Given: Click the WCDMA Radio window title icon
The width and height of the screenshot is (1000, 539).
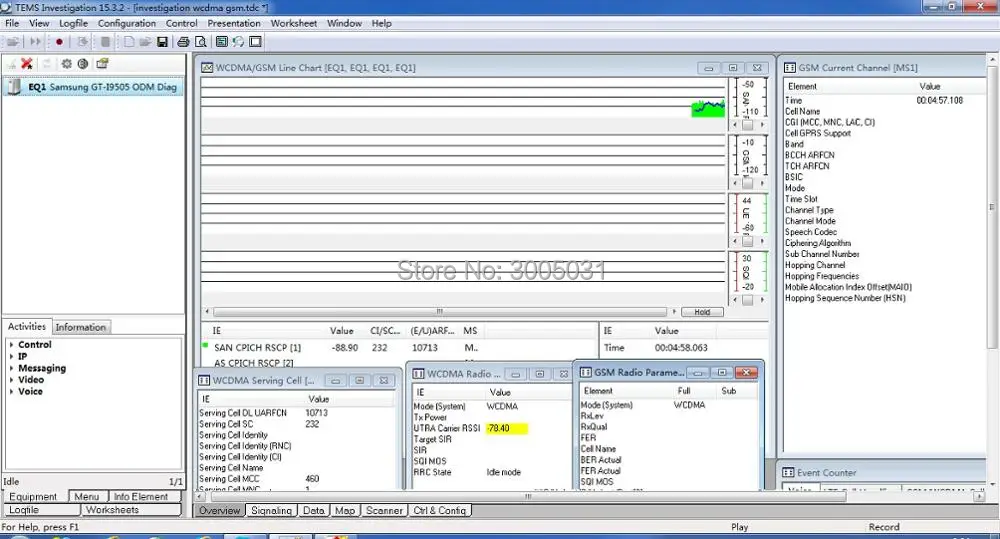Looking at the screenshot, I should pos(418,374).
